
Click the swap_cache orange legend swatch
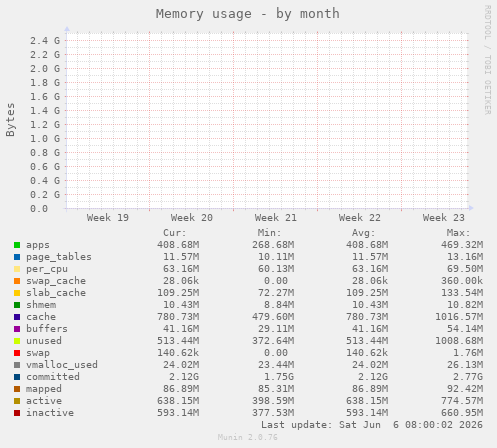tap(17, 281)
